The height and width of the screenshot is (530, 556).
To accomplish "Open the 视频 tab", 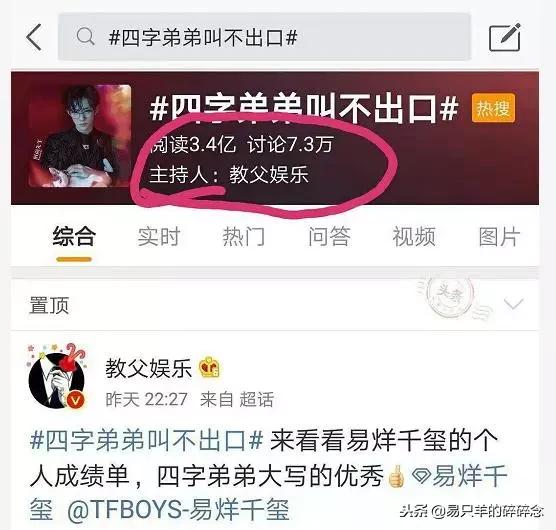I will (x=414, y=236).
